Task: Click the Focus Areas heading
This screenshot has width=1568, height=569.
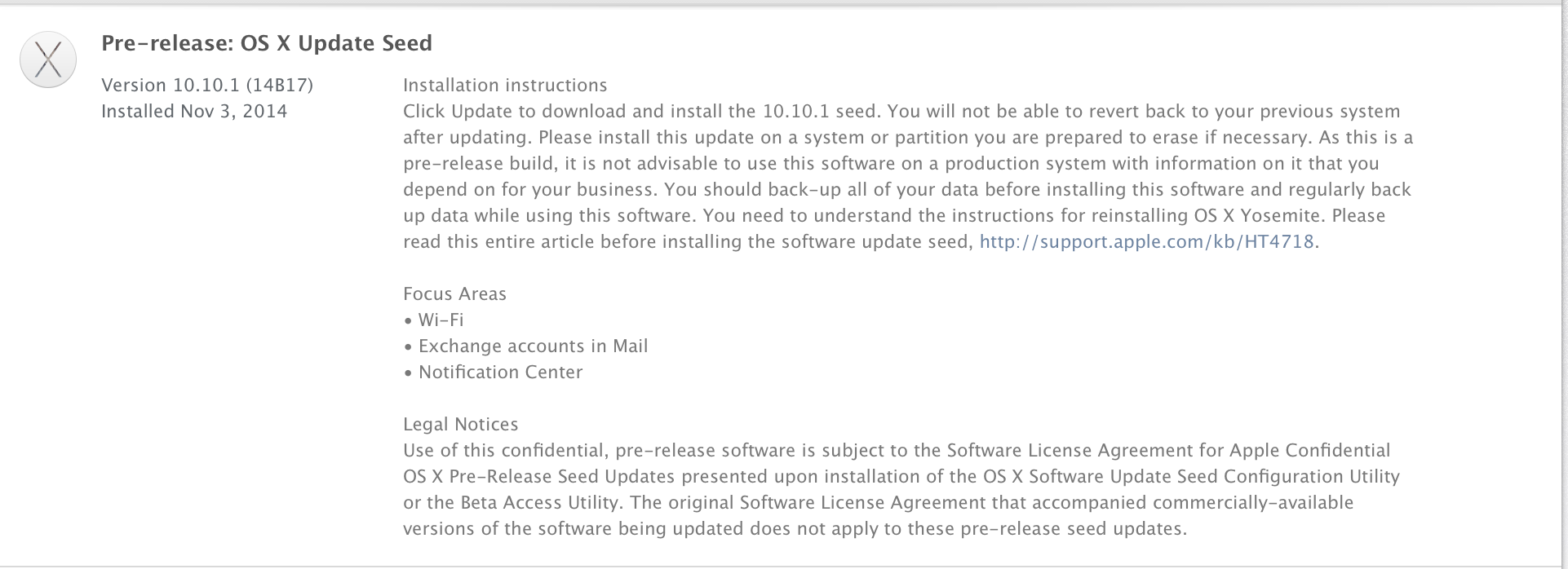Action: point(454,294)
